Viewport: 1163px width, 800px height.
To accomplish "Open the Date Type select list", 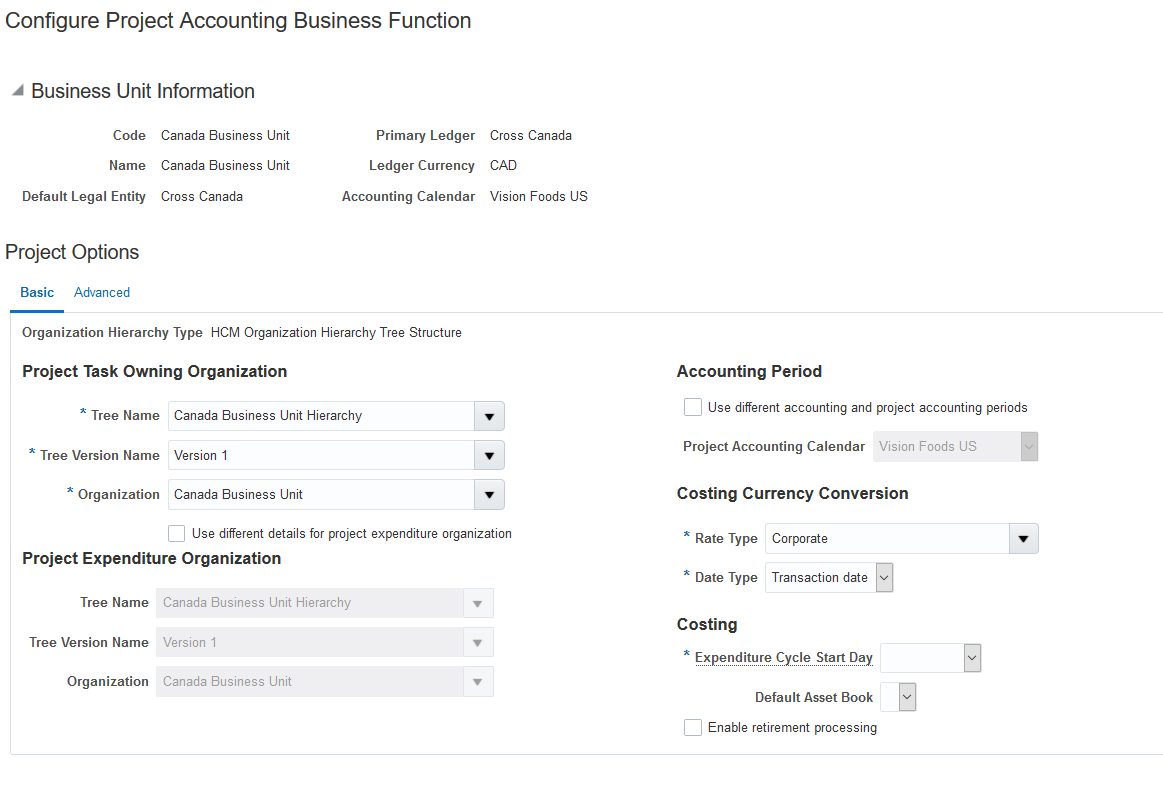I will pyautogui.click(x=884, y=578).
